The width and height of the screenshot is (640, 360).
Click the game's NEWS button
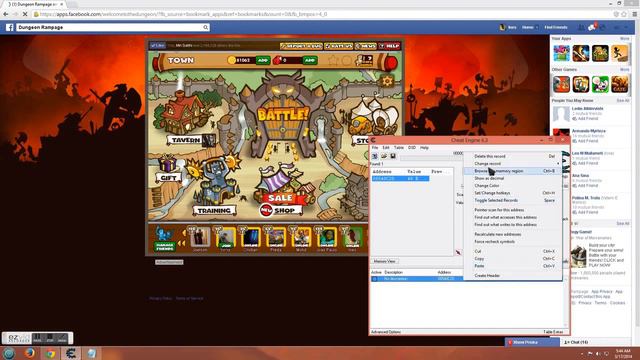pyautogui.click(x=366, y=46)
